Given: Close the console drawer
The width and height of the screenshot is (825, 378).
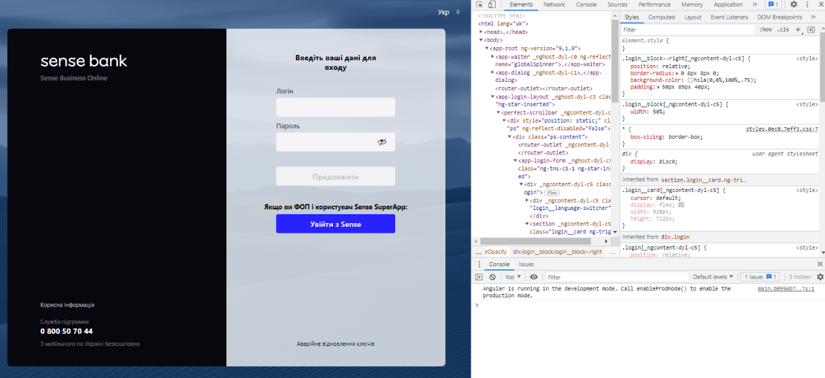Looking at the screenshot, I should 820,264.
